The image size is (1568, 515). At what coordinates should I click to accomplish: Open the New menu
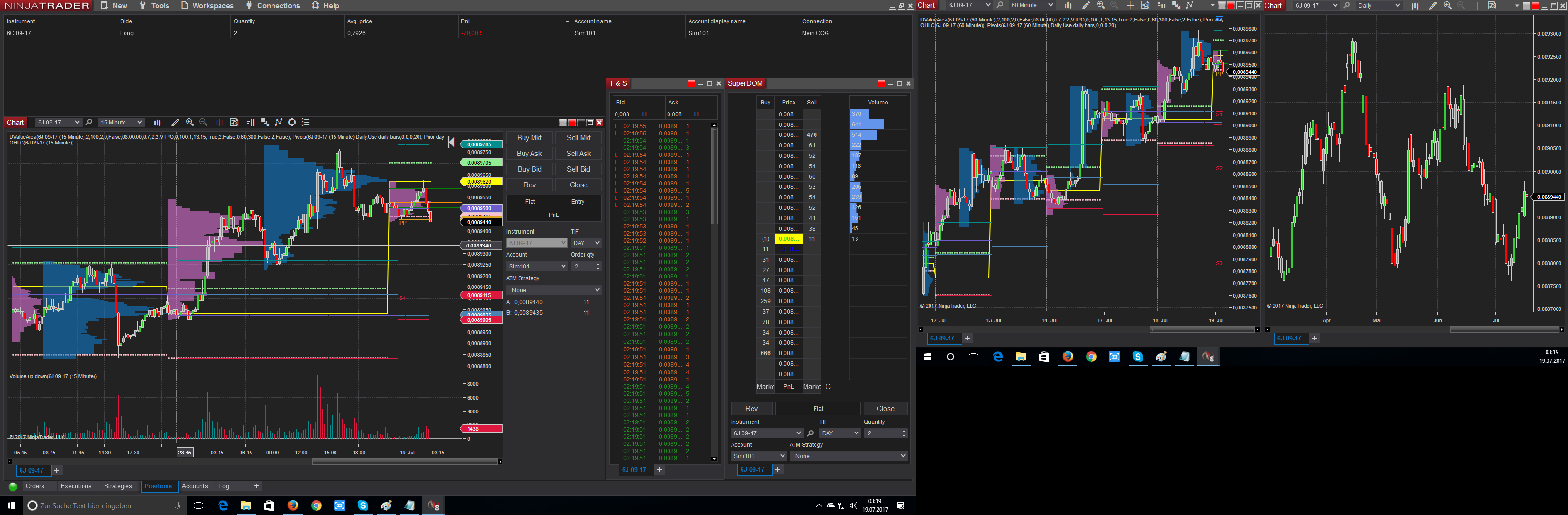tap(114, 5)
